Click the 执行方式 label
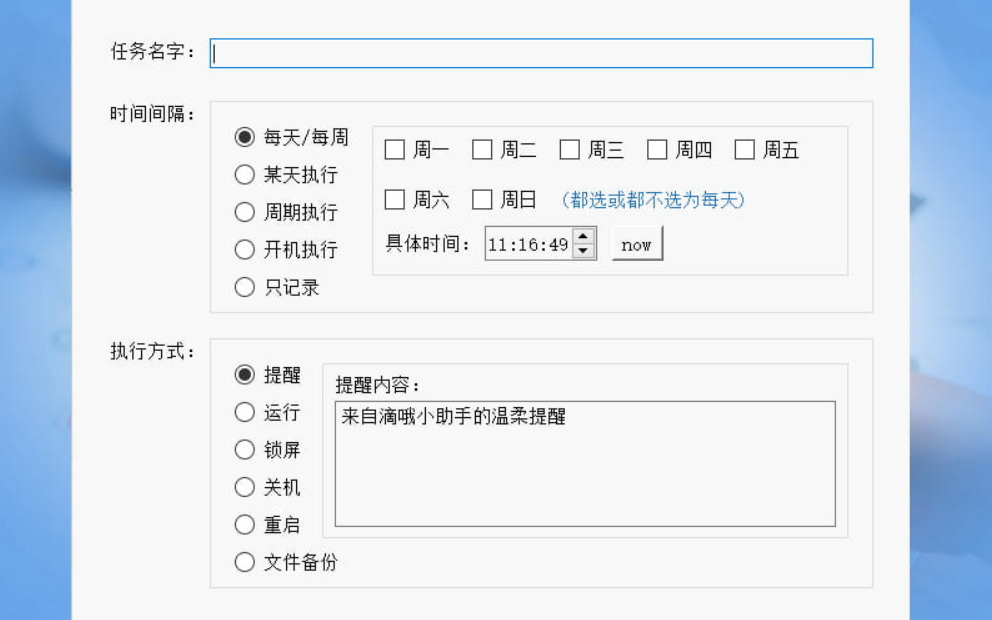 point(152,351)
